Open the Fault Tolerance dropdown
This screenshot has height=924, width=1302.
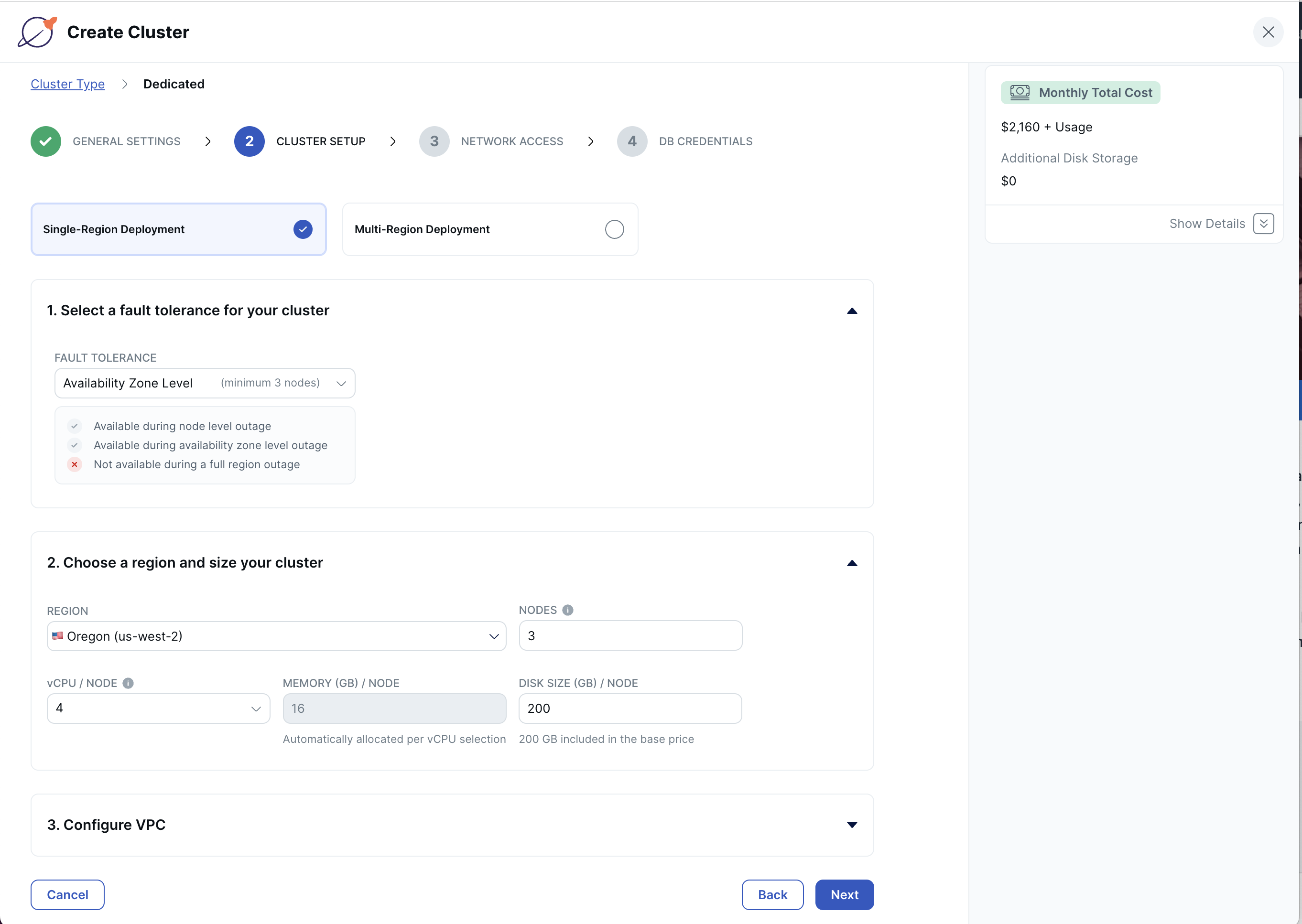[204, 383]
